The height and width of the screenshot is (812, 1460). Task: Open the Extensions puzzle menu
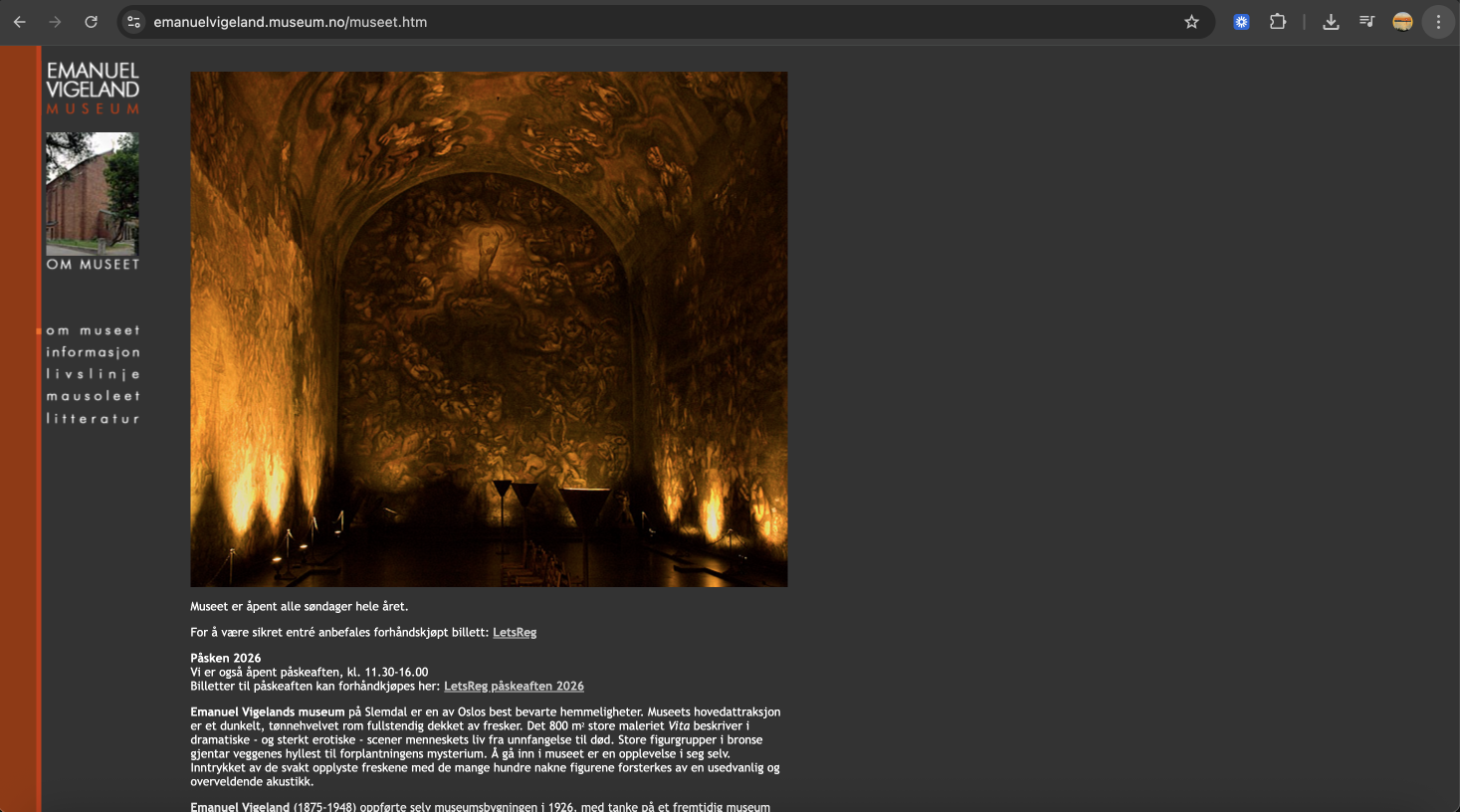tap(1278, 22)
